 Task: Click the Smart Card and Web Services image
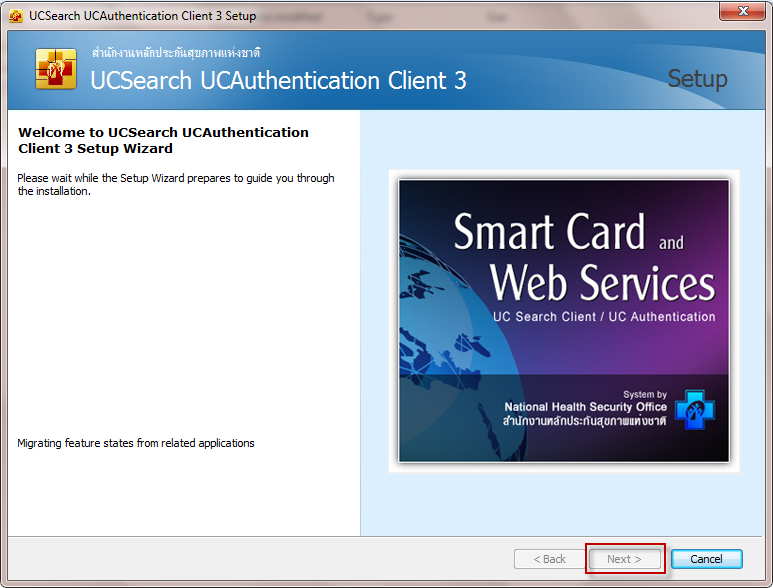[x=563, y=321]
